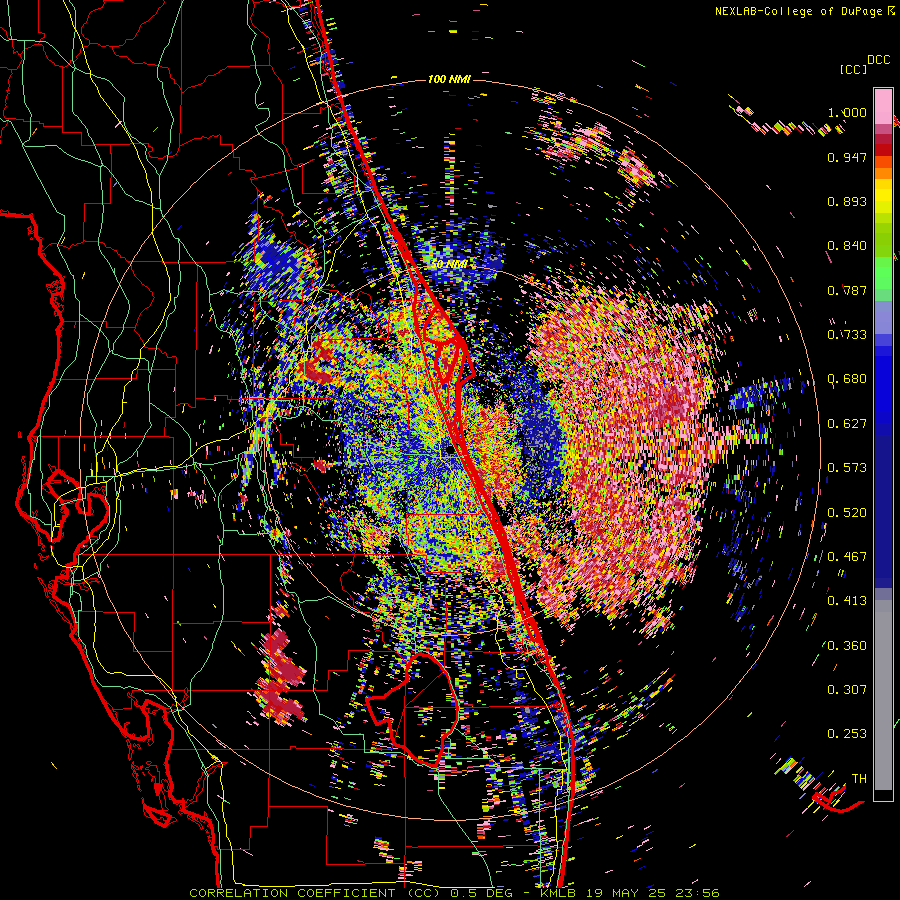Click the 0.627 legend value
Screen dimensions: 900x900
pos(847,424)
